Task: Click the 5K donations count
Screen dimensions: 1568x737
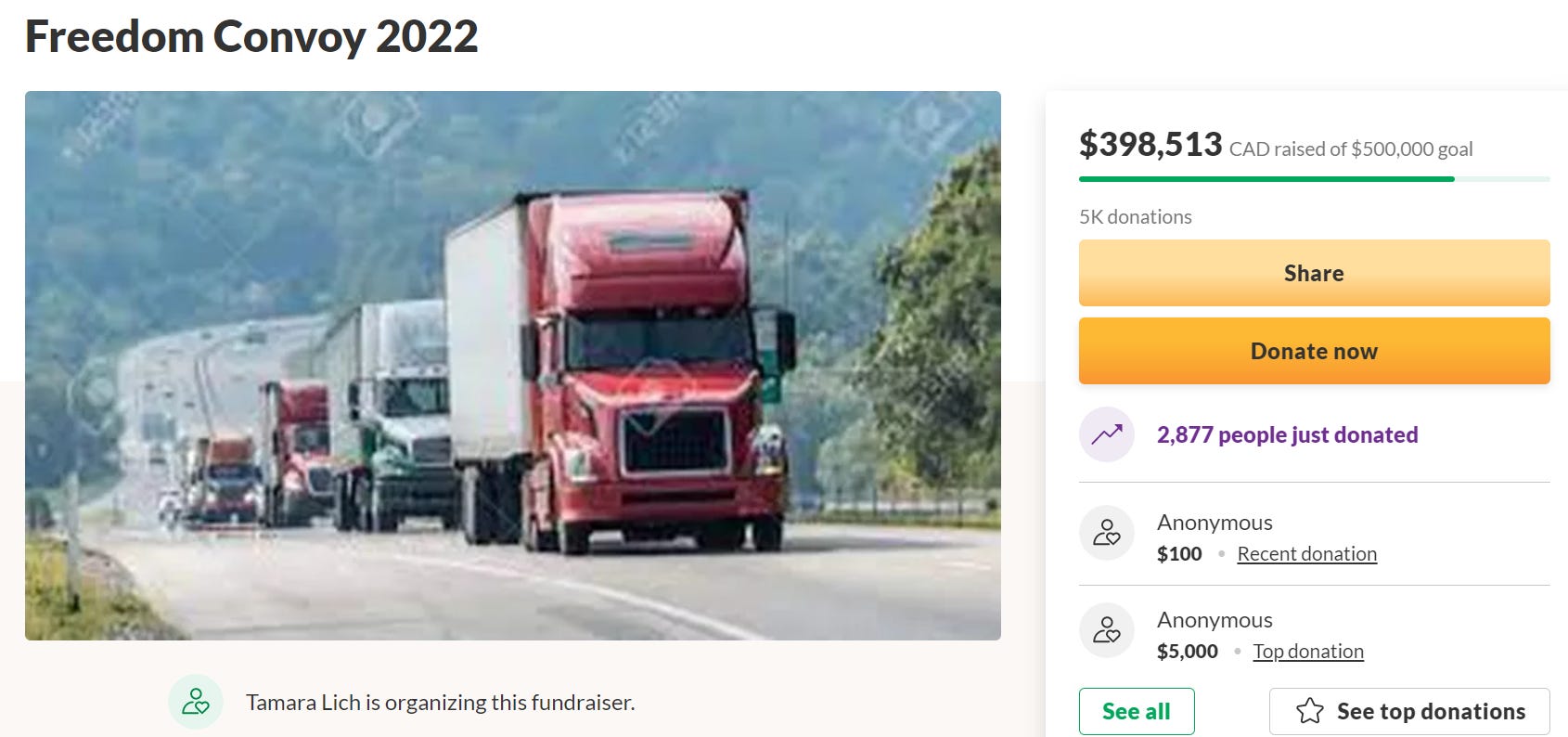Action: click(1136, 216)
